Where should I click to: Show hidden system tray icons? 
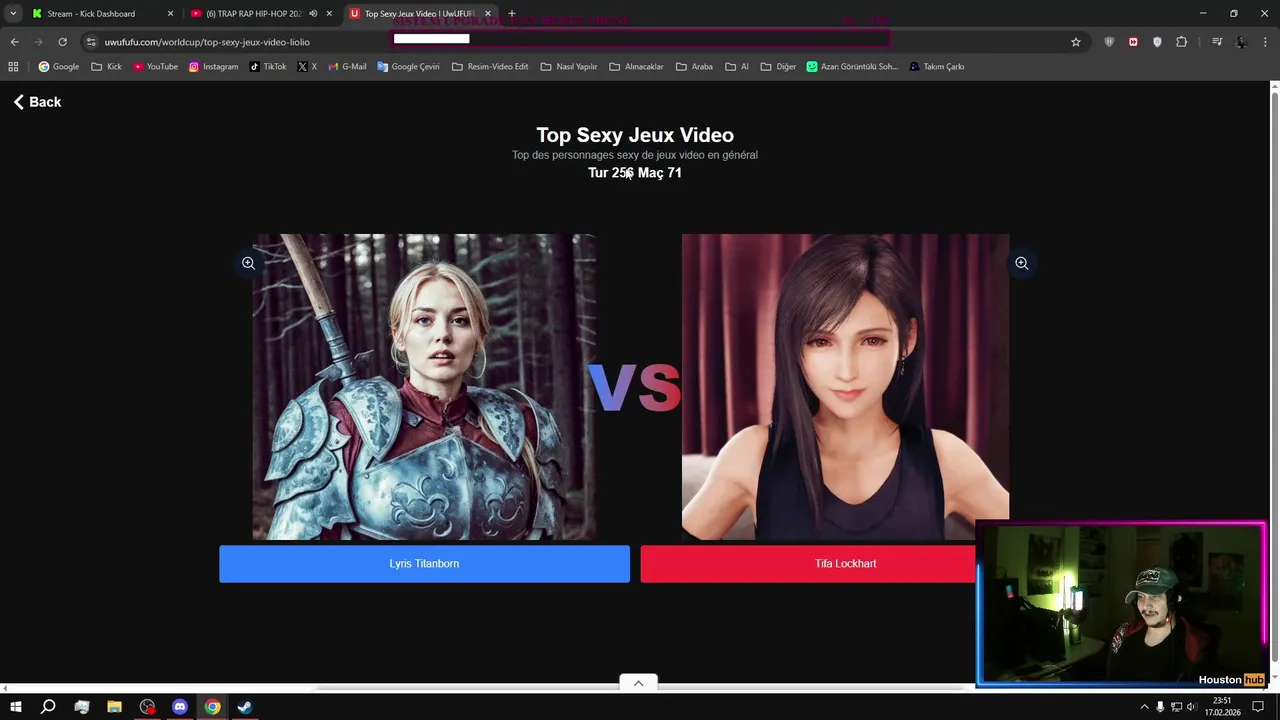coord(1144,707)
